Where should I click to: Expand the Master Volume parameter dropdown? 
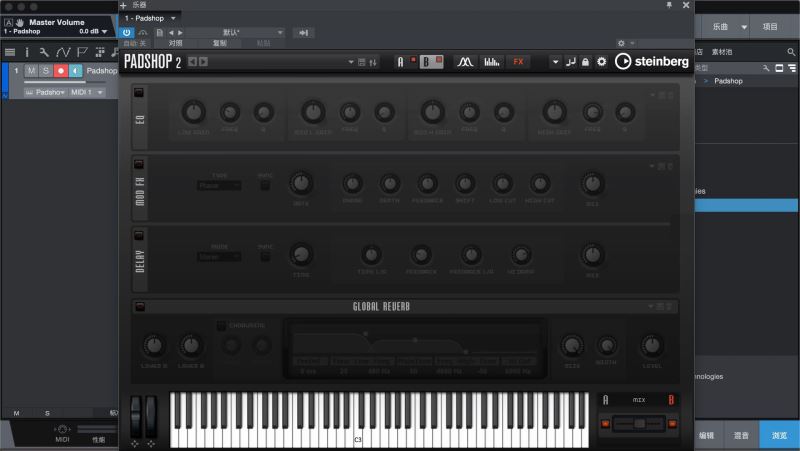coord(105,32)
